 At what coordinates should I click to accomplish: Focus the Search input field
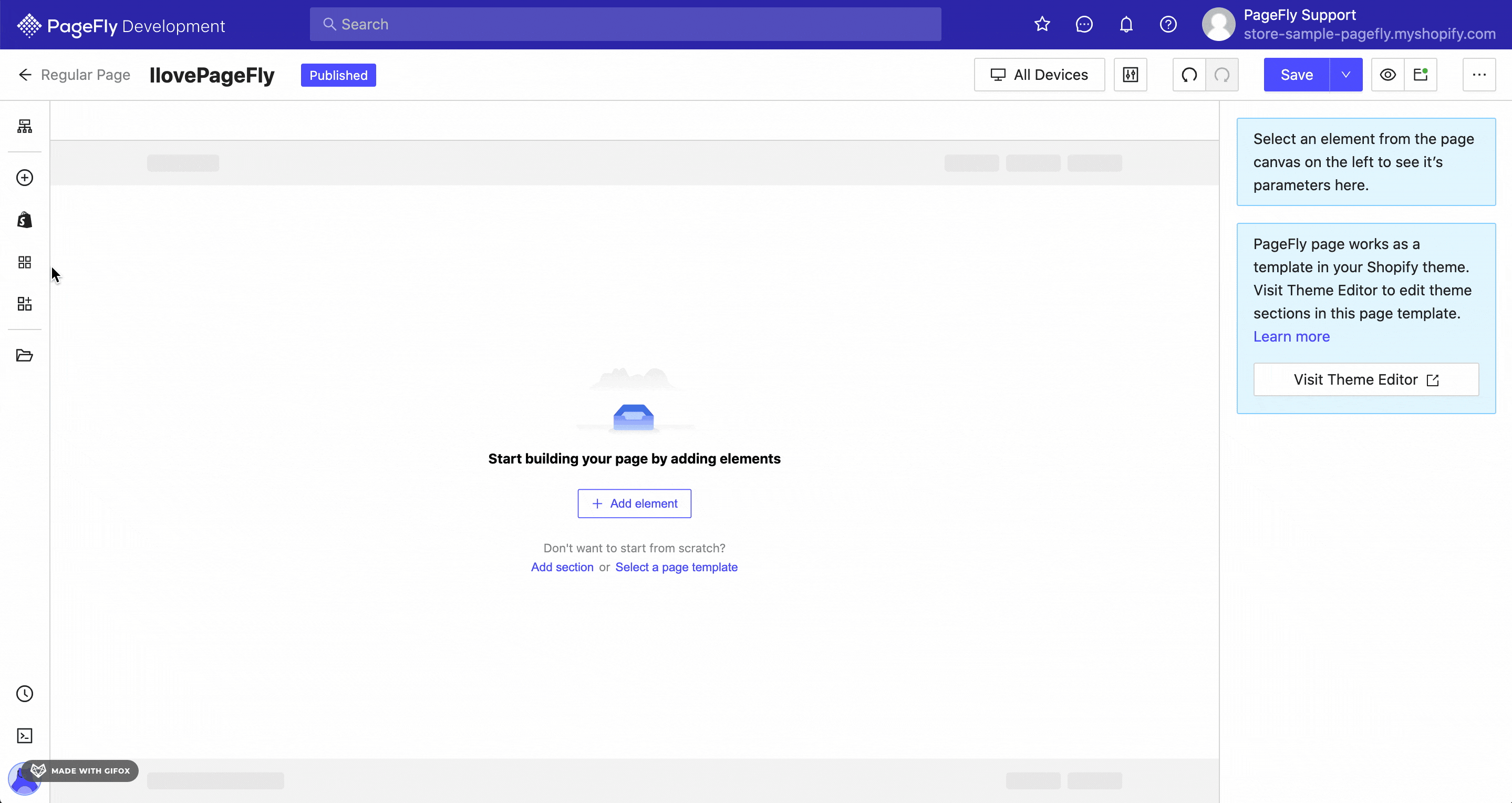pyautogui.click(x=625, y=24)
